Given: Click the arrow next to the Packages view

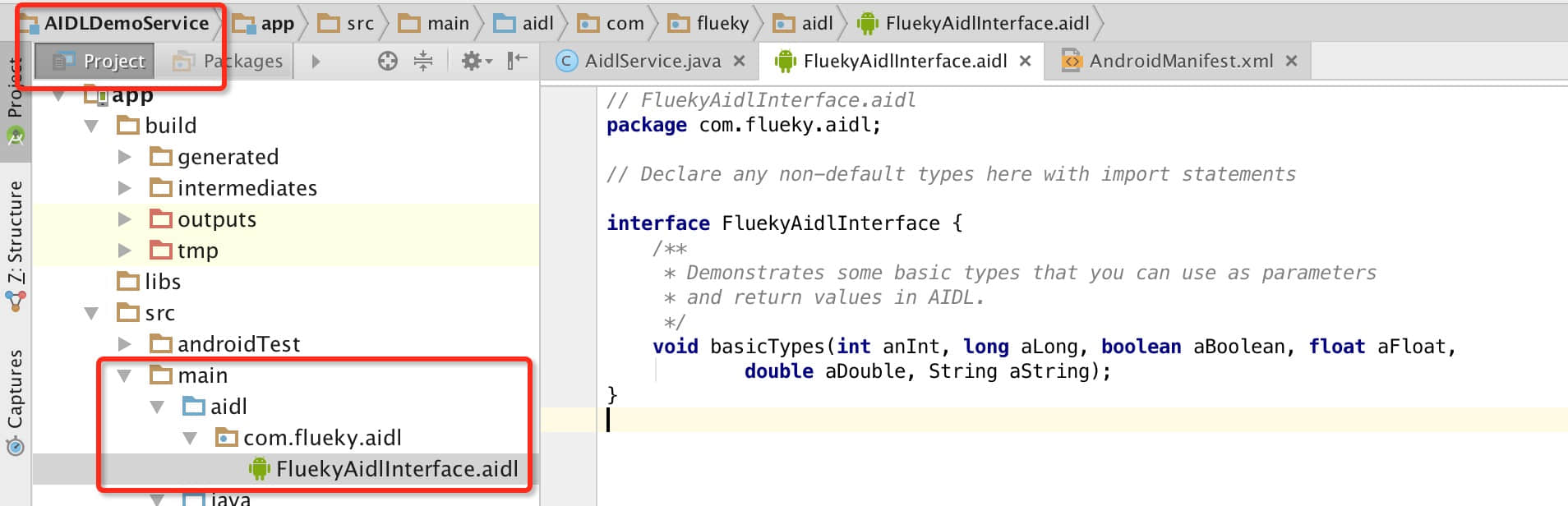Looking at the screenshot, I should tap(316, 61).
